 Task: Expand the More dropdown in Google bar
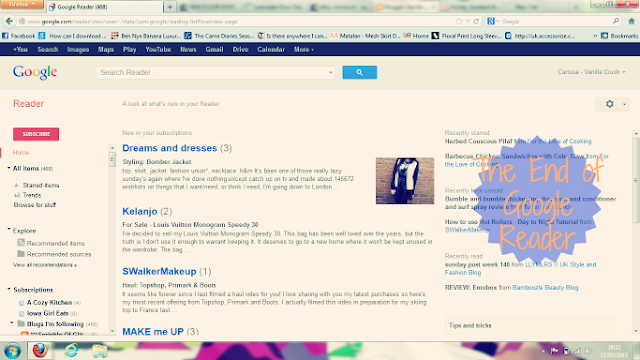[x=304, y=49]
